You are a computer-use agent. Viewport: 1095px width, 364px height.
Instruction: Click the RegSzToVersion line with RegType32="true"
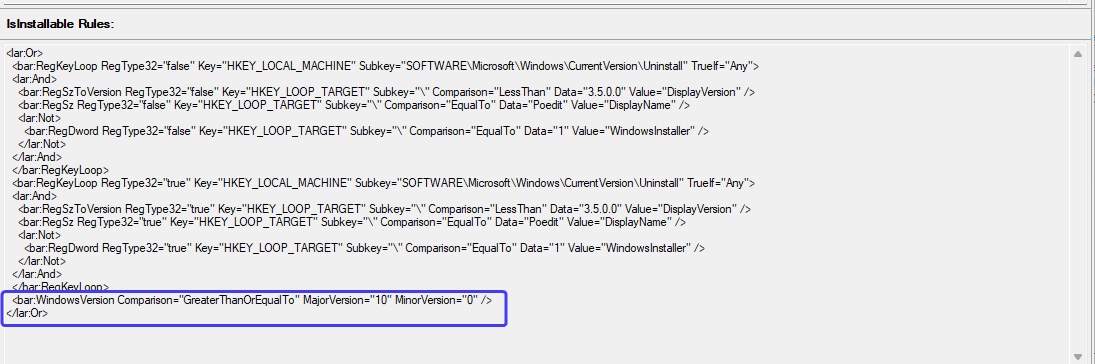point(385,209)
